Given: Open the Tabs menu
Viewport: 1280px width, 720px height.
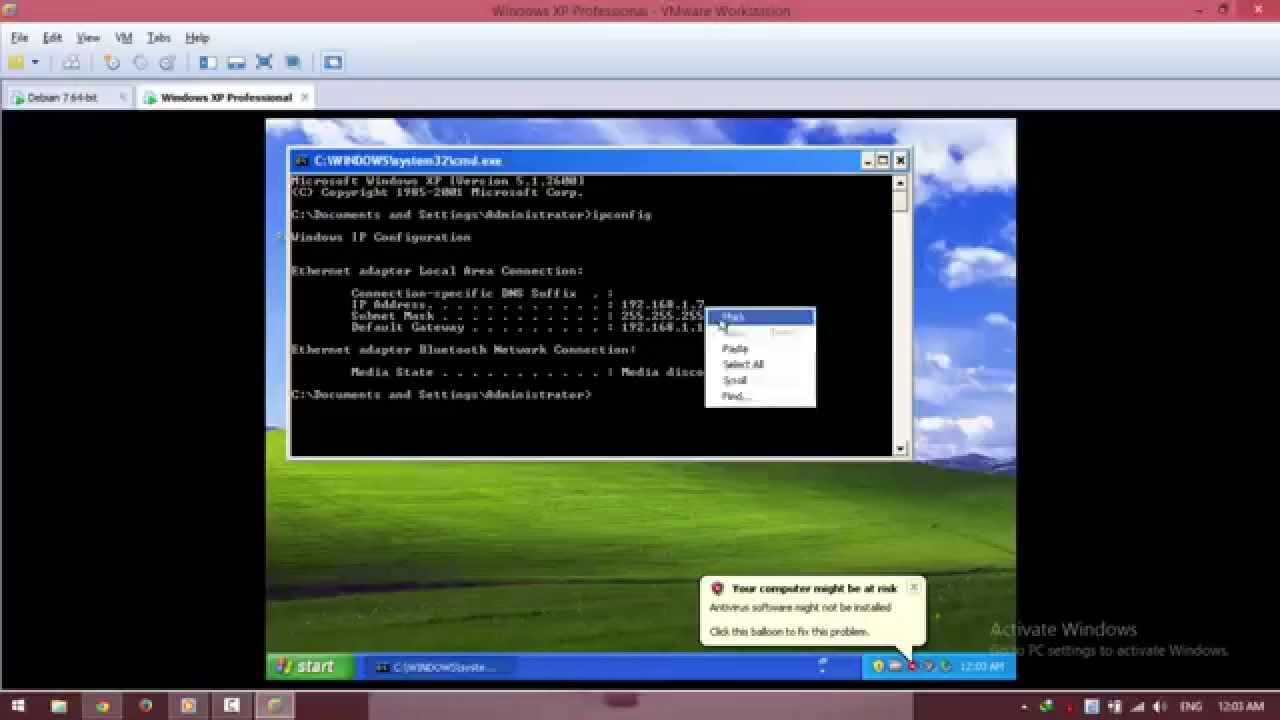Looking at the screenshot, I should (159, 38).
